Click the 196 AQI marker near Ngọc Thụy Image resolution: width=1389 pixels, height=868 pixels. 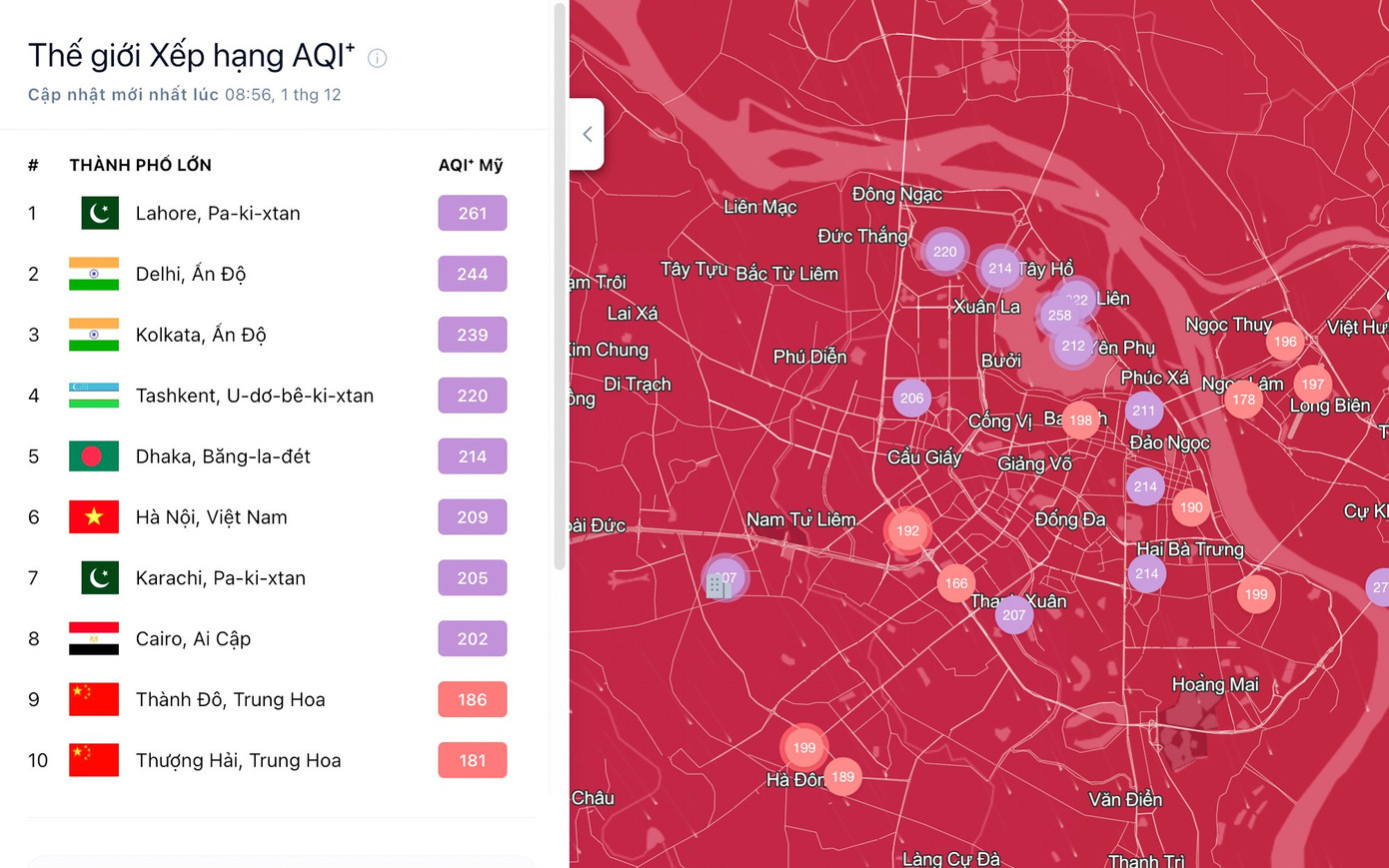coord(1285,342)
